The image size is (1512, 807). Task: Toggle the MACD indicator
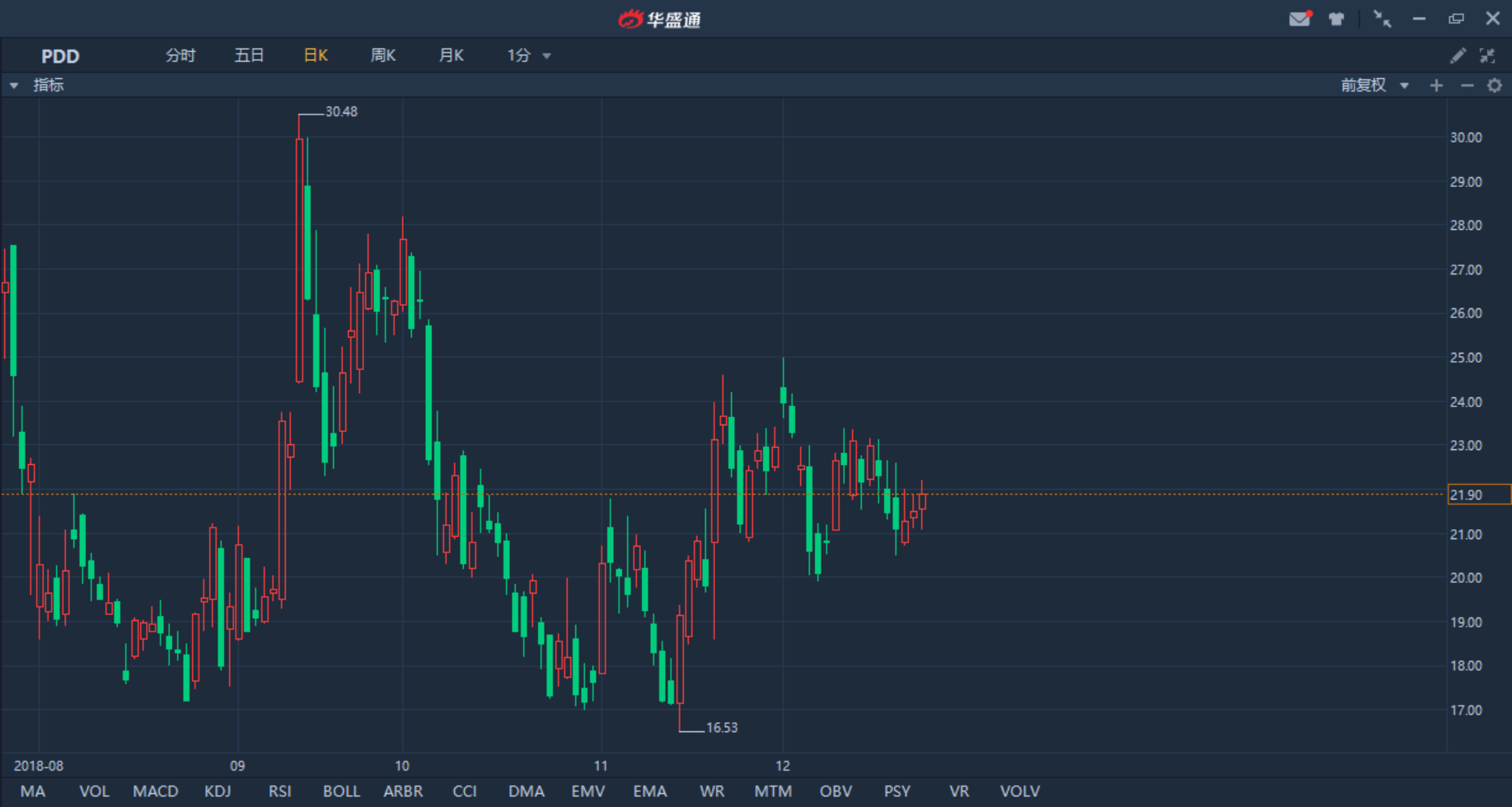pyautogui.click(x=155, y=791)
